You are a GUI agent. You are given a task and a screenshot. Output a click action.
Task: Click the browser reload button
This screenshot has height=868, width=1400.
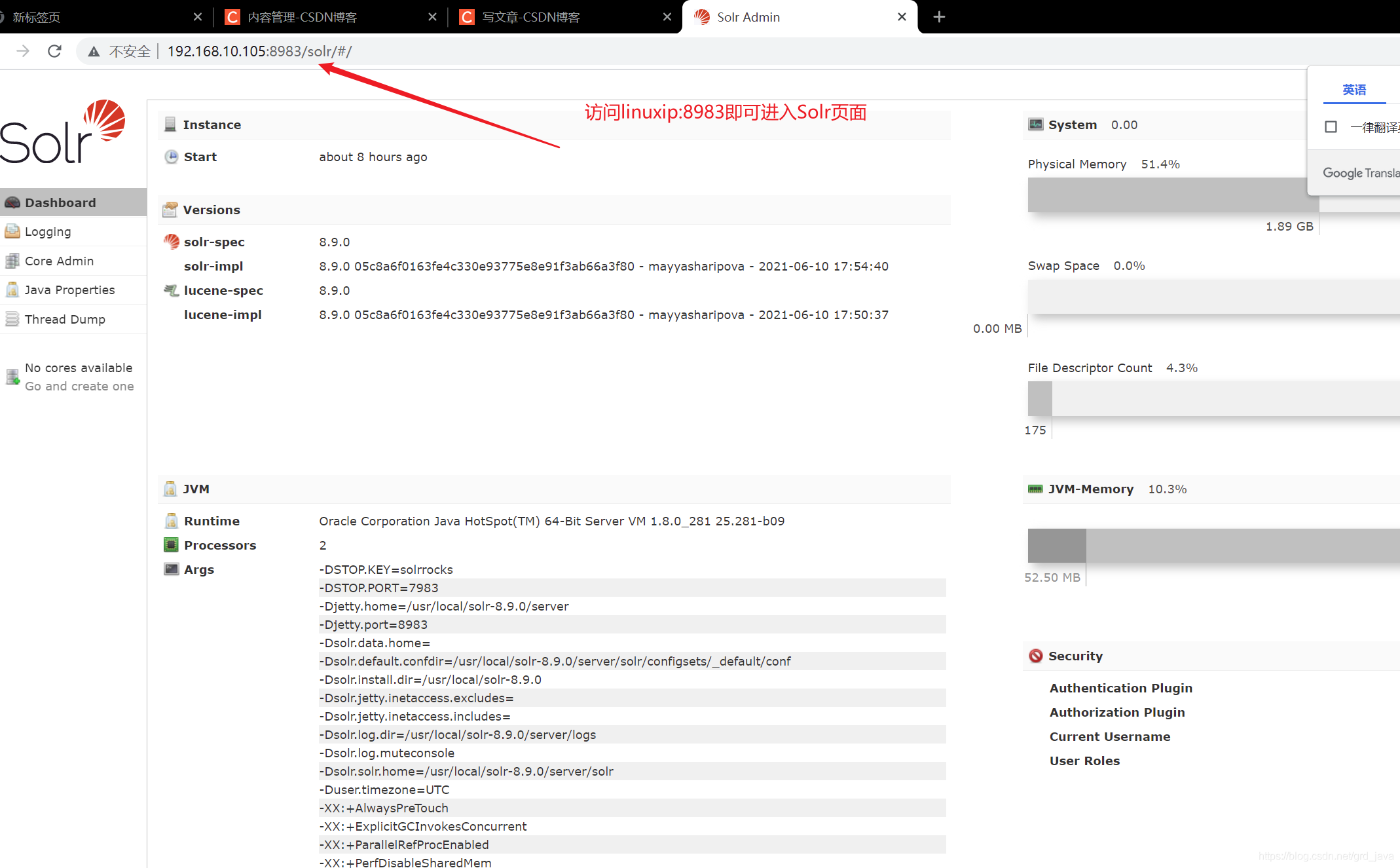(55, 51)
